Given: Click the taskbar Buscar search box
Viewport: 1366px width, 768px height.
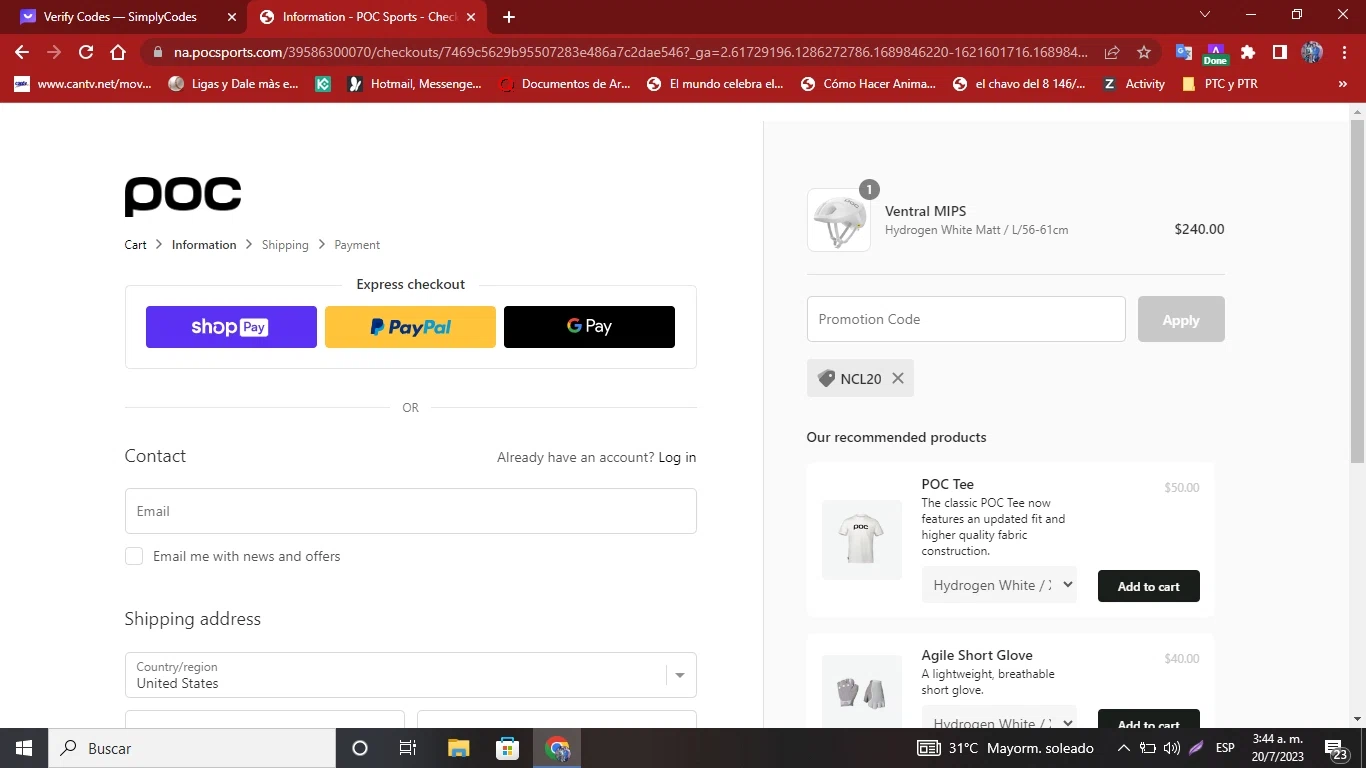Looking at the screenshot, I should [192, 748].
